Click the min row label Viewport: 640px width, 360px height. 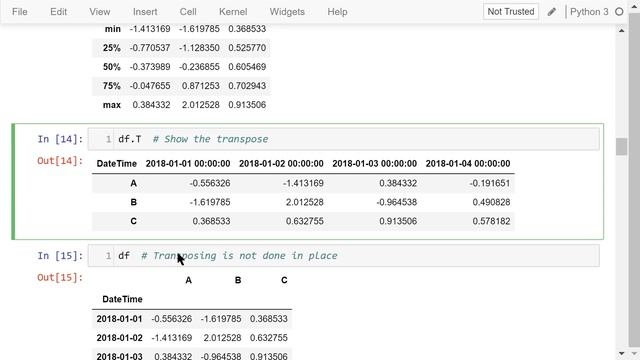pyautogui.click(x=113, y=29)
